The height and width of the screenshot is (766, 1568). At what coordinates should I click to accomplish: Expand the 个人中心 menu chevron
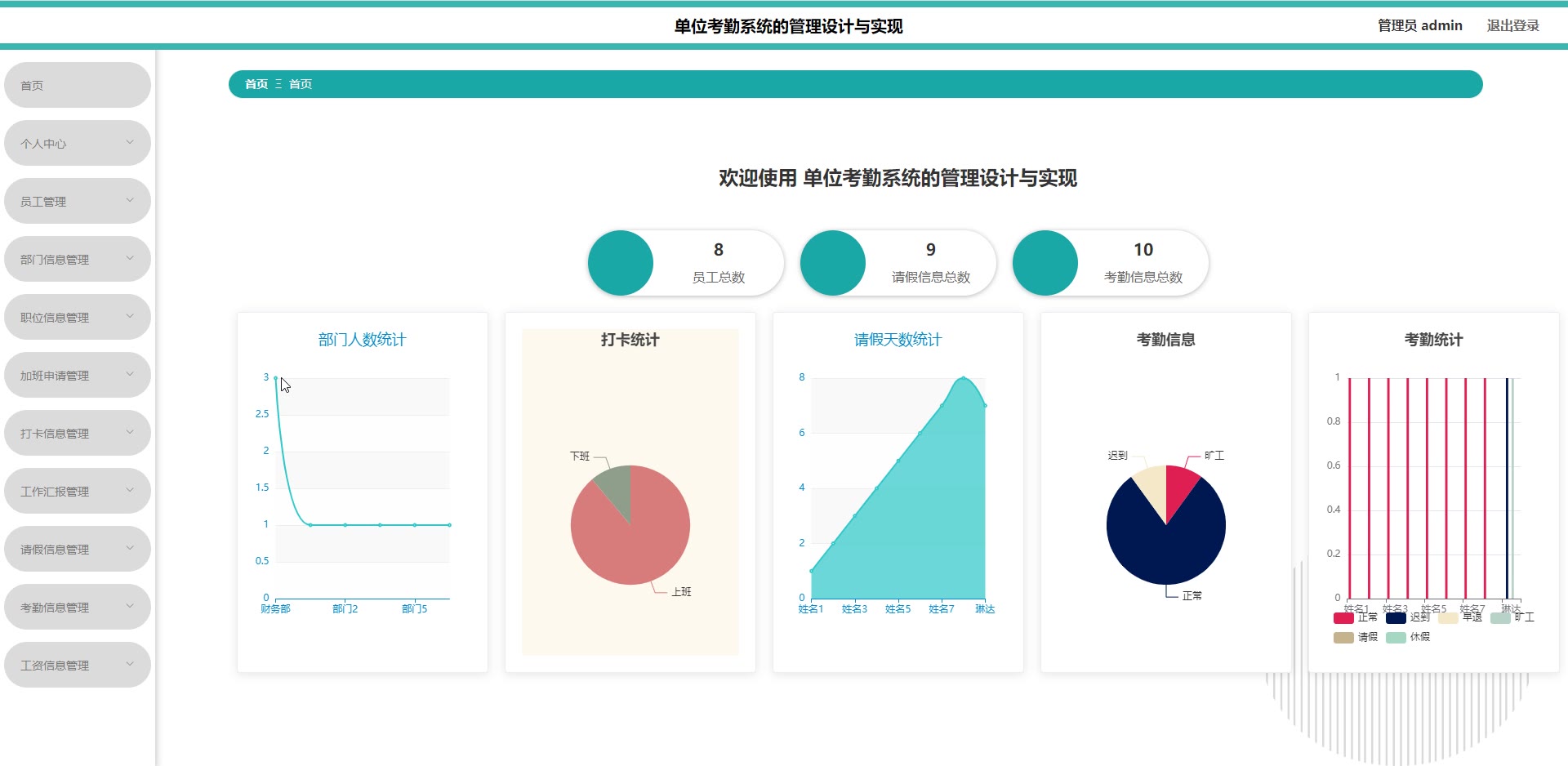click(130, 142)
